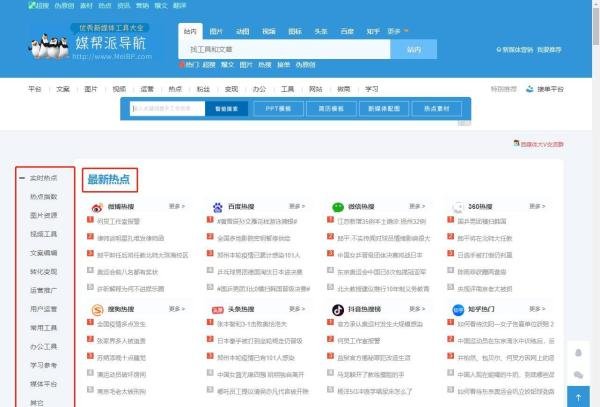600x407 pixels.
Task: Click the banner keyword input field
Action: click(x=167, y=109)
